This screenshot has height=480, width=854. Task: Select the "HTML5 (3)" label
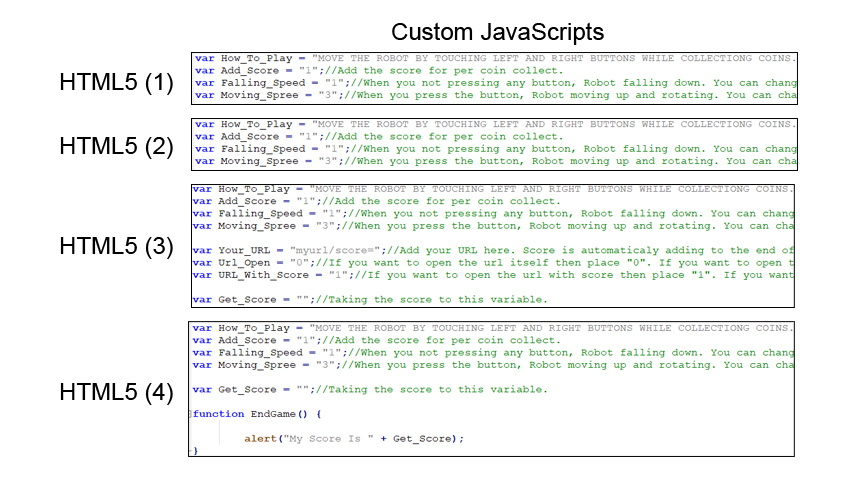coord(117,246)
